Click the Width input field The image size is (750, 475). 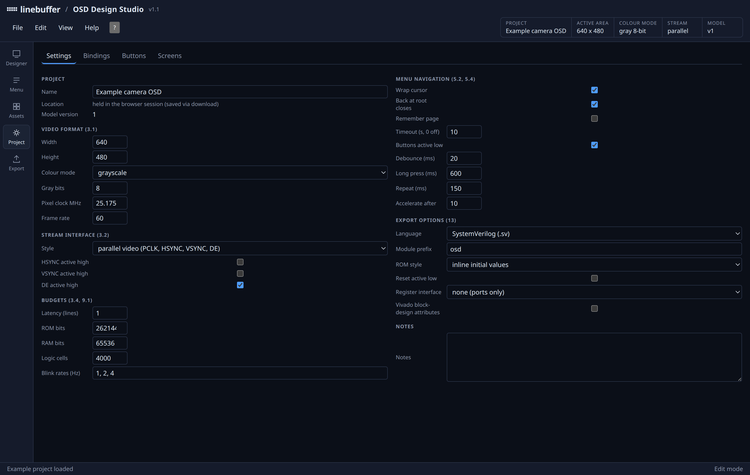(110, 142)
